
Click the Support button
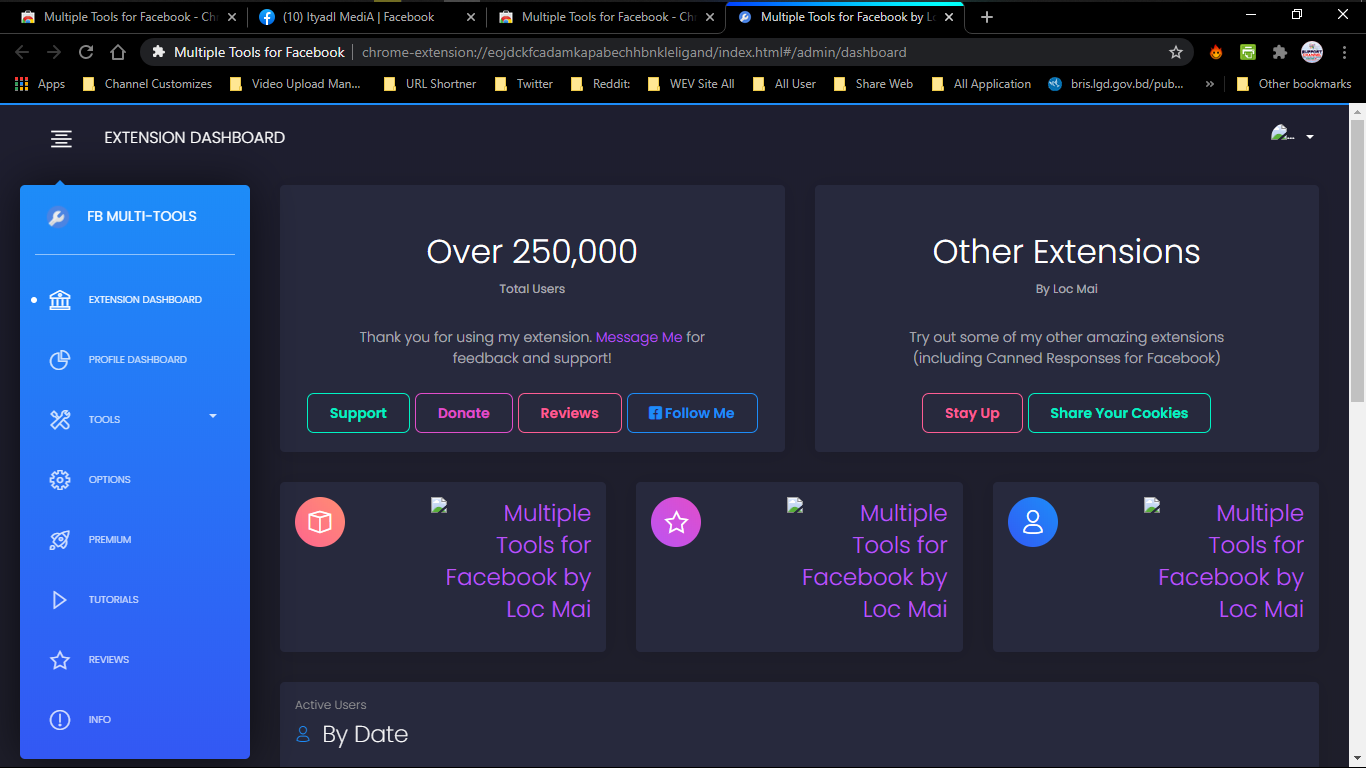coord(358,413)
